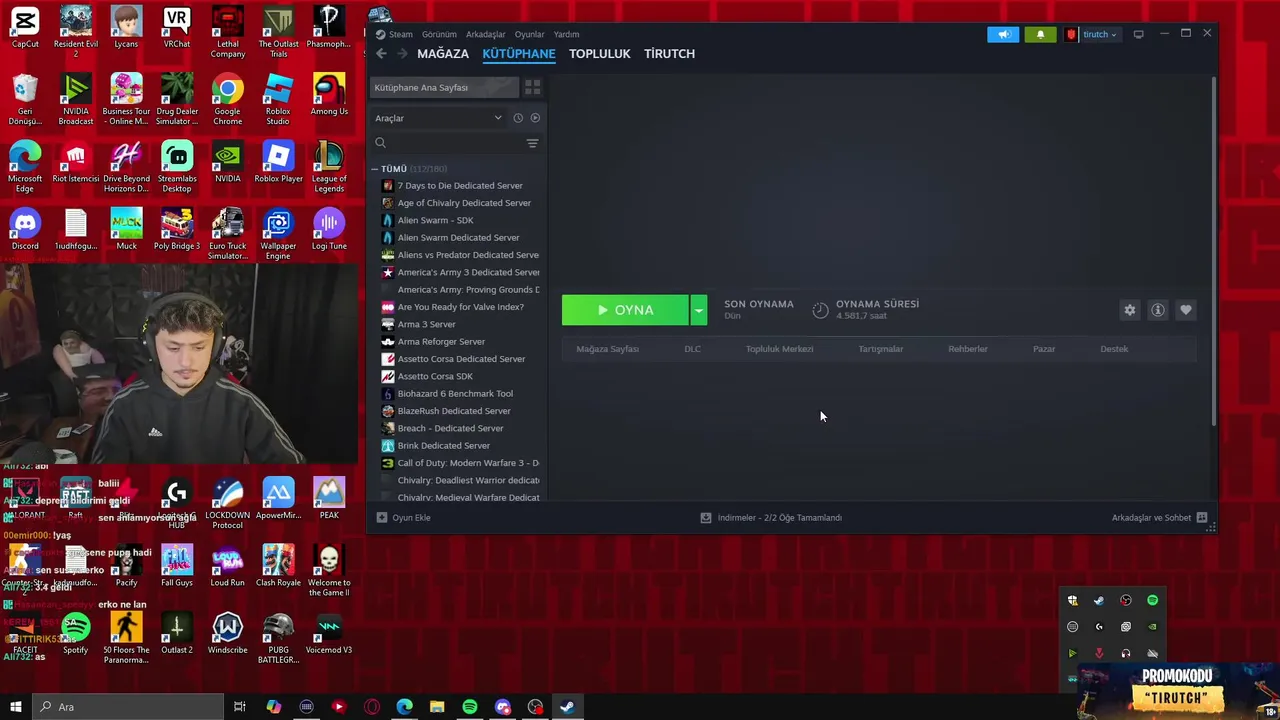
Task: Open Roblox Studio desktop icon
Action: pyautogui.click(x=278, y=99)
